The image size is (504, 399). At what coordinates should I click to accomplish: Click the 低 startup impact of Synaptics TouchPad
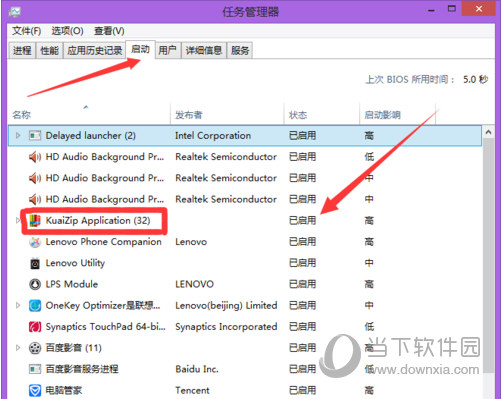pos(369,327)
